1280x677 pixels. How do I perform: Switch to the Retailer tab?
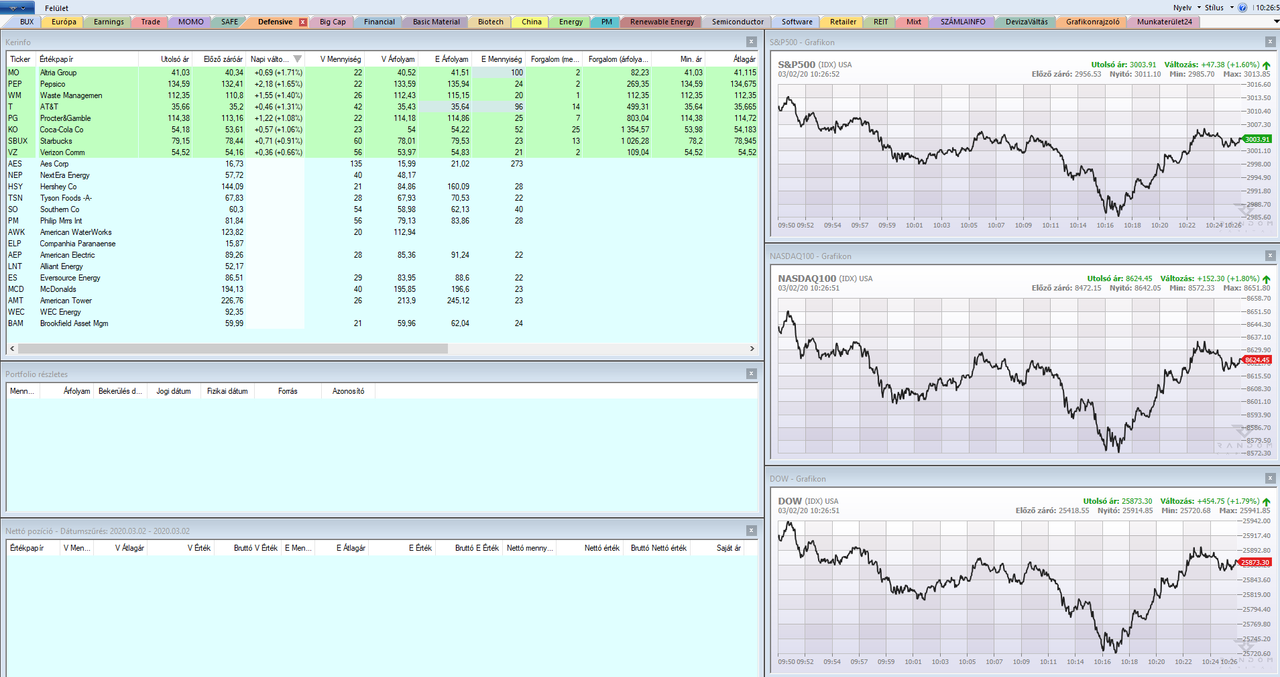(x=843, y=21)
